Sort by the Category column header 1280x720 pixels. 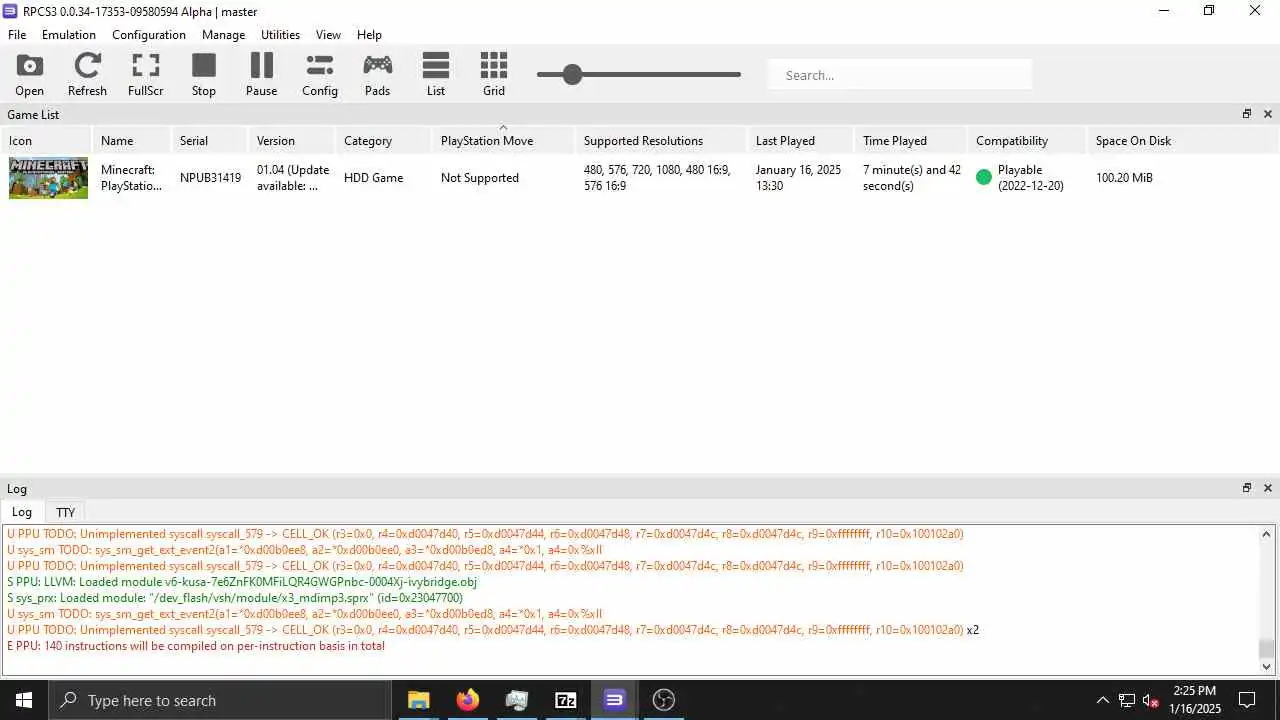pyautogui.click(x=384, y=141)
